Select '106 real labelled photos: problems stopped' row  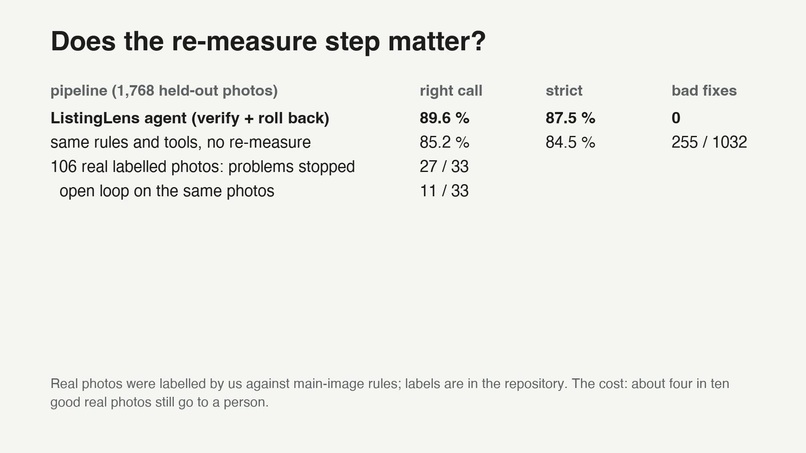click(x=203, y=167)
